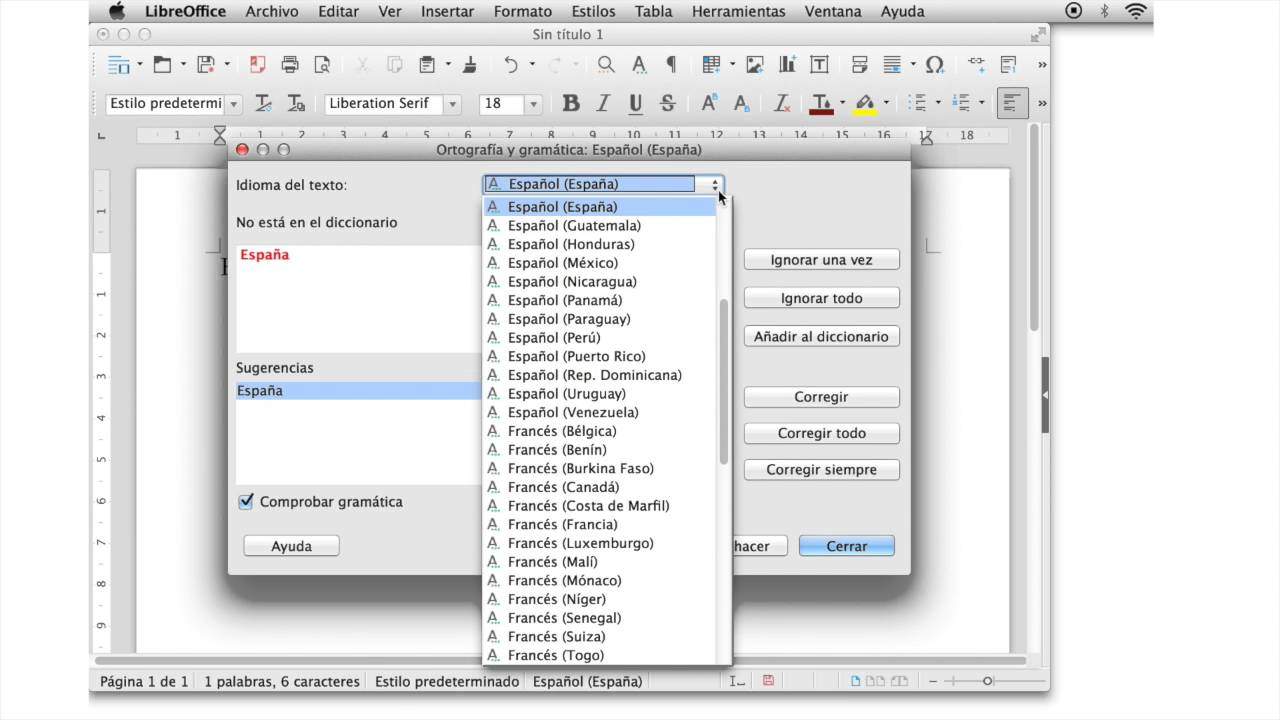This screenshot has width=1280, height=720.
Task: Select Español (México) from language list
Action: (560, 263)
